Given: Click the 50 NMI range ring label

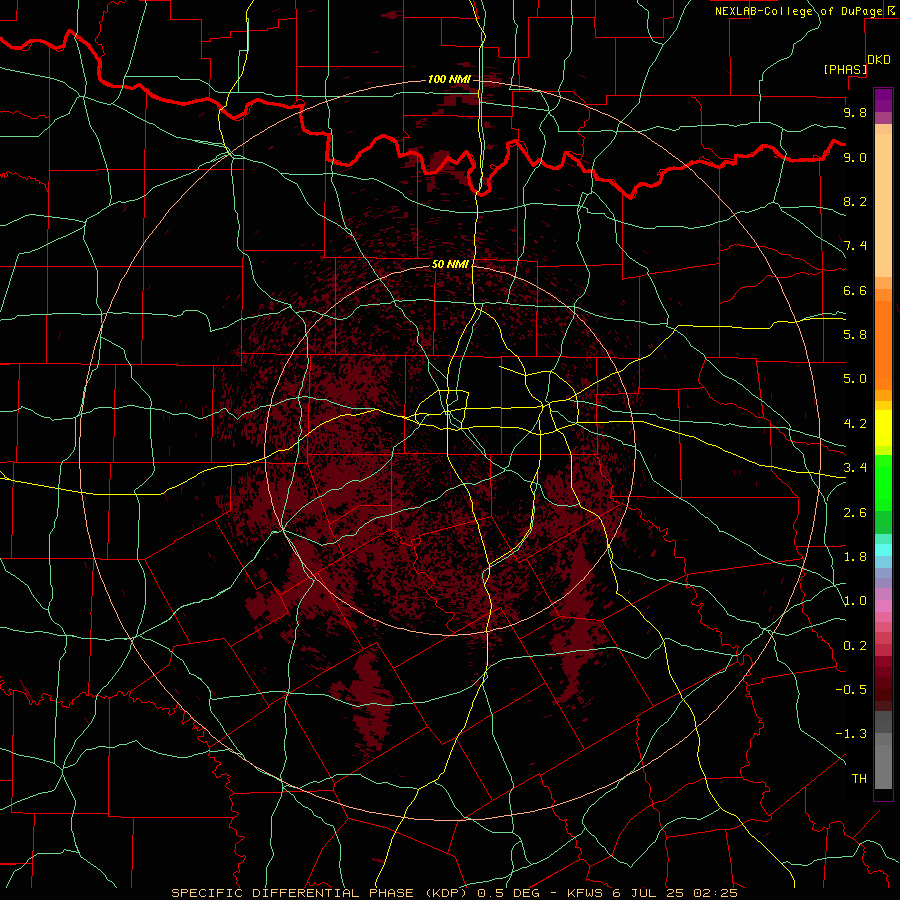Looking at the screenshot, I should pos(451,264).
